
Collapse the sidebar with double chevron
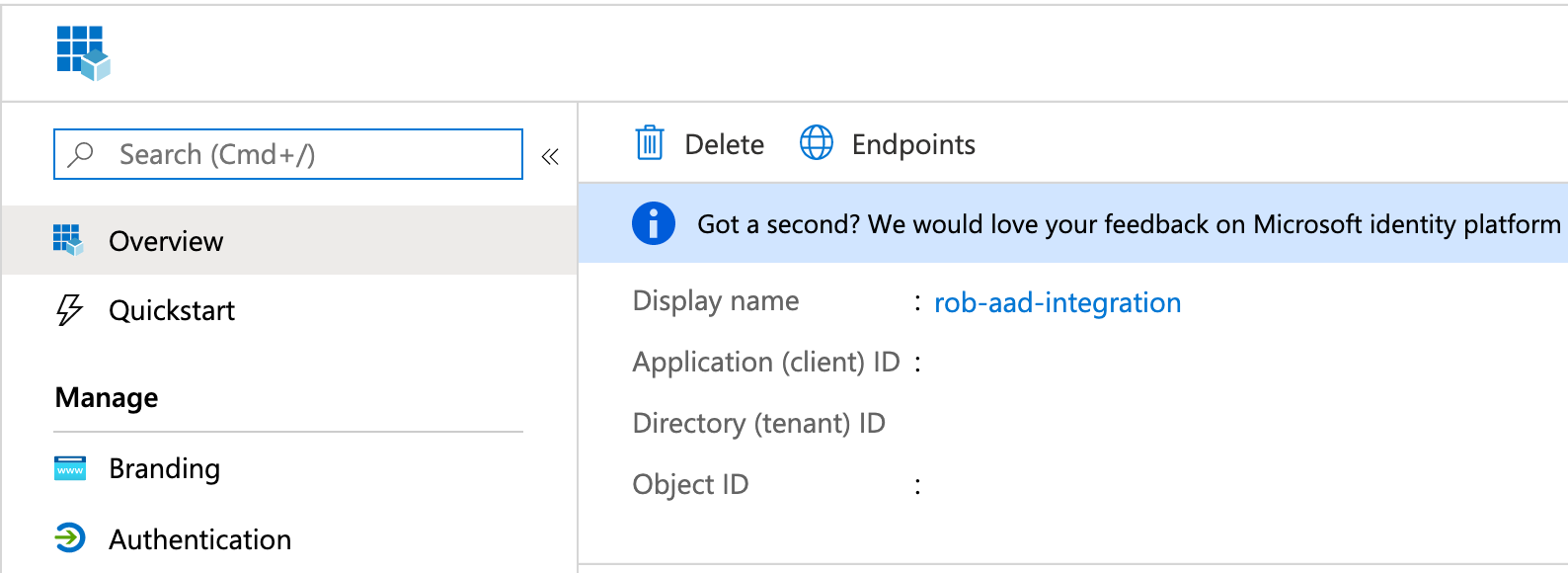[x=550, y=156]
